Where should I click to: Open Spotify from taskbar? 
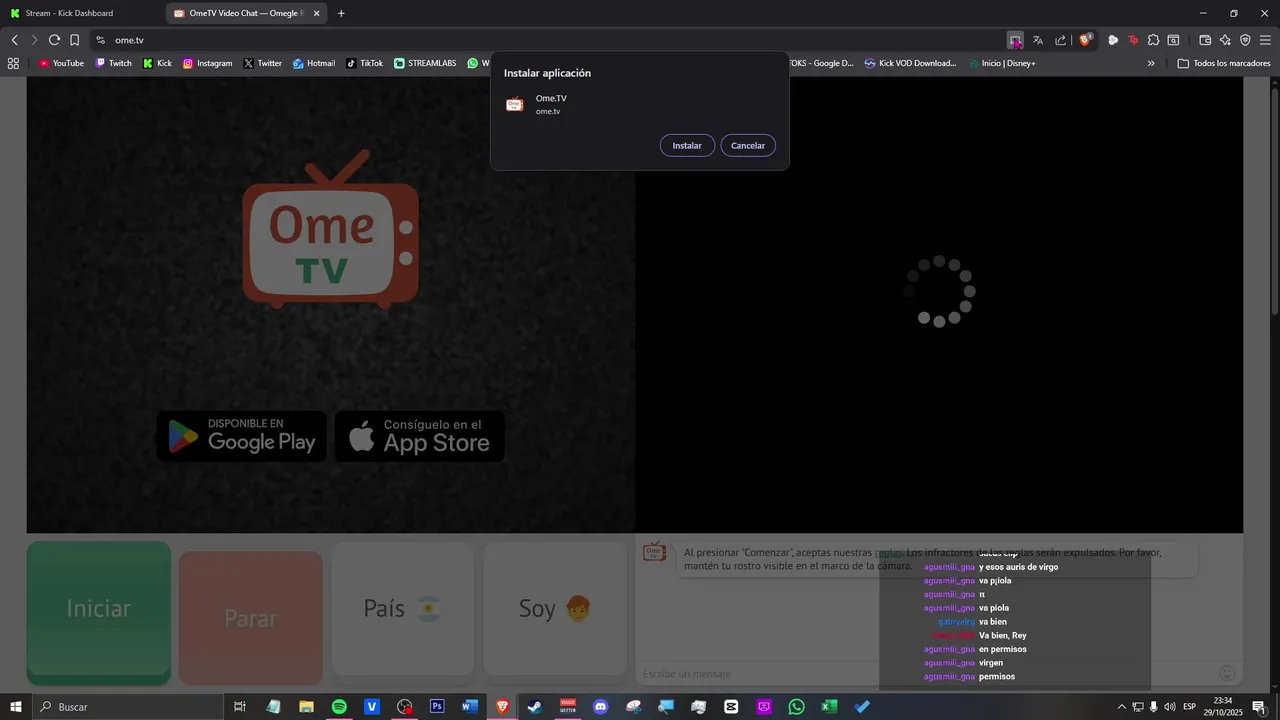click(x=339, y=707)
